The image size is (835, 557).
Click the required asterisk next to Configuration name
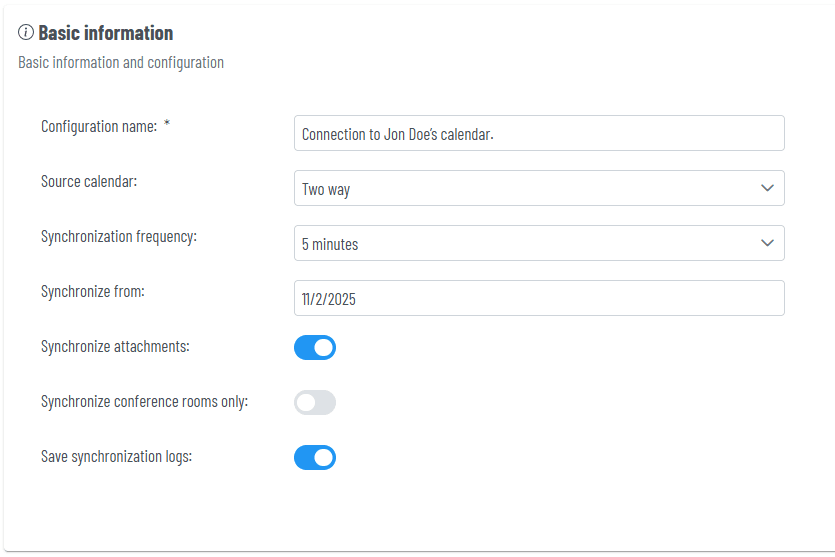pyautogui.click(x=167, y=126)
